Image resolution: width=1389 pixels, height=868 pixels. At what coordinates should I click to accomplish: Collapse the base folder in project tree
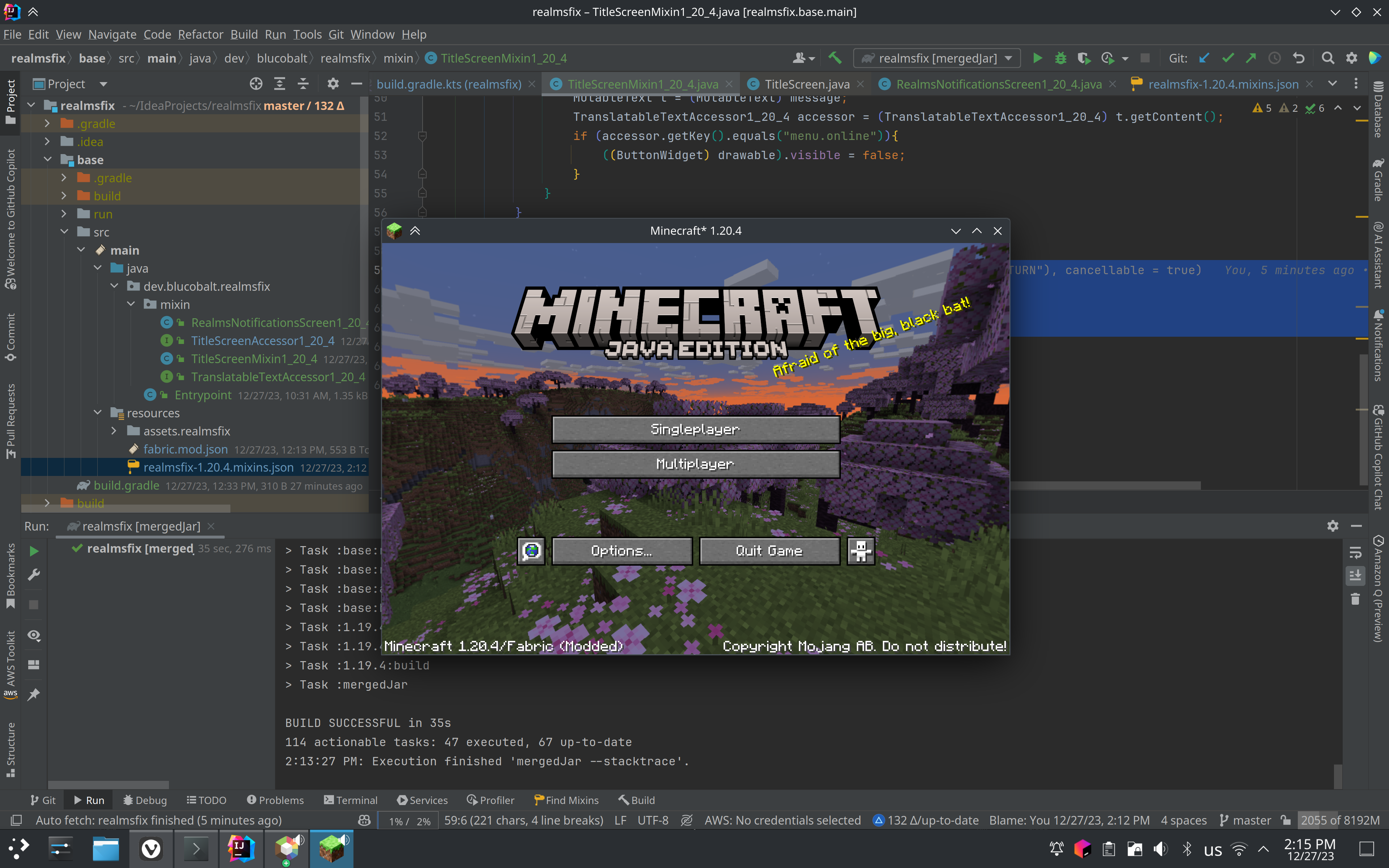(x=48, y=159)
